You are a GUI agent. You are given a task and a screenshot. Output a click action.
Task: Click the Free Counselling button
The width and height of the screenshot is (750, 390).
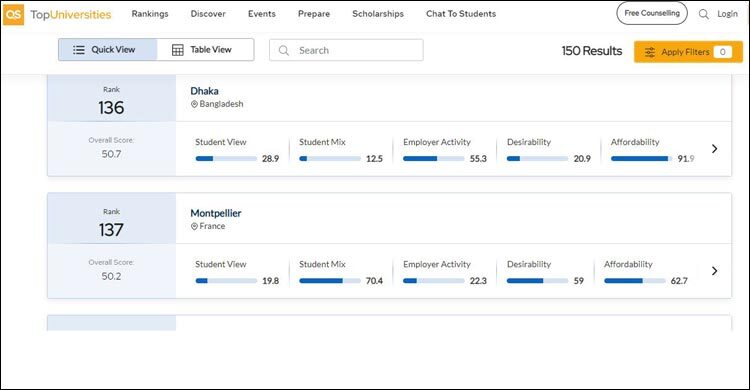[x=651, y=13]
